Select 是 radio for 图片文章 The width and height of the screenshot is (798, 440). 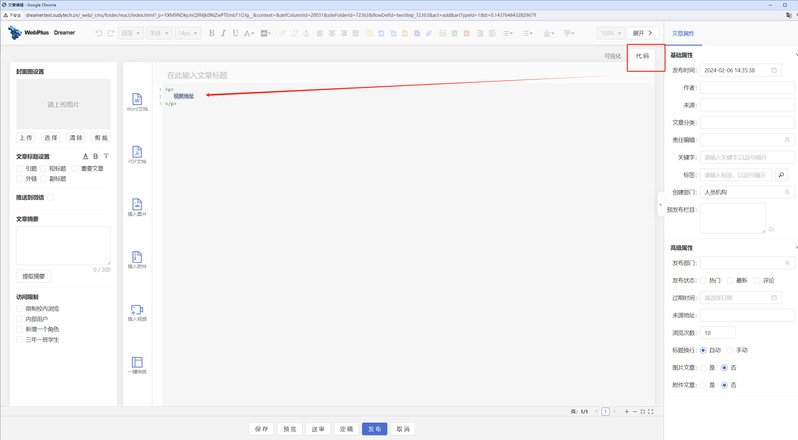point(703,368)
